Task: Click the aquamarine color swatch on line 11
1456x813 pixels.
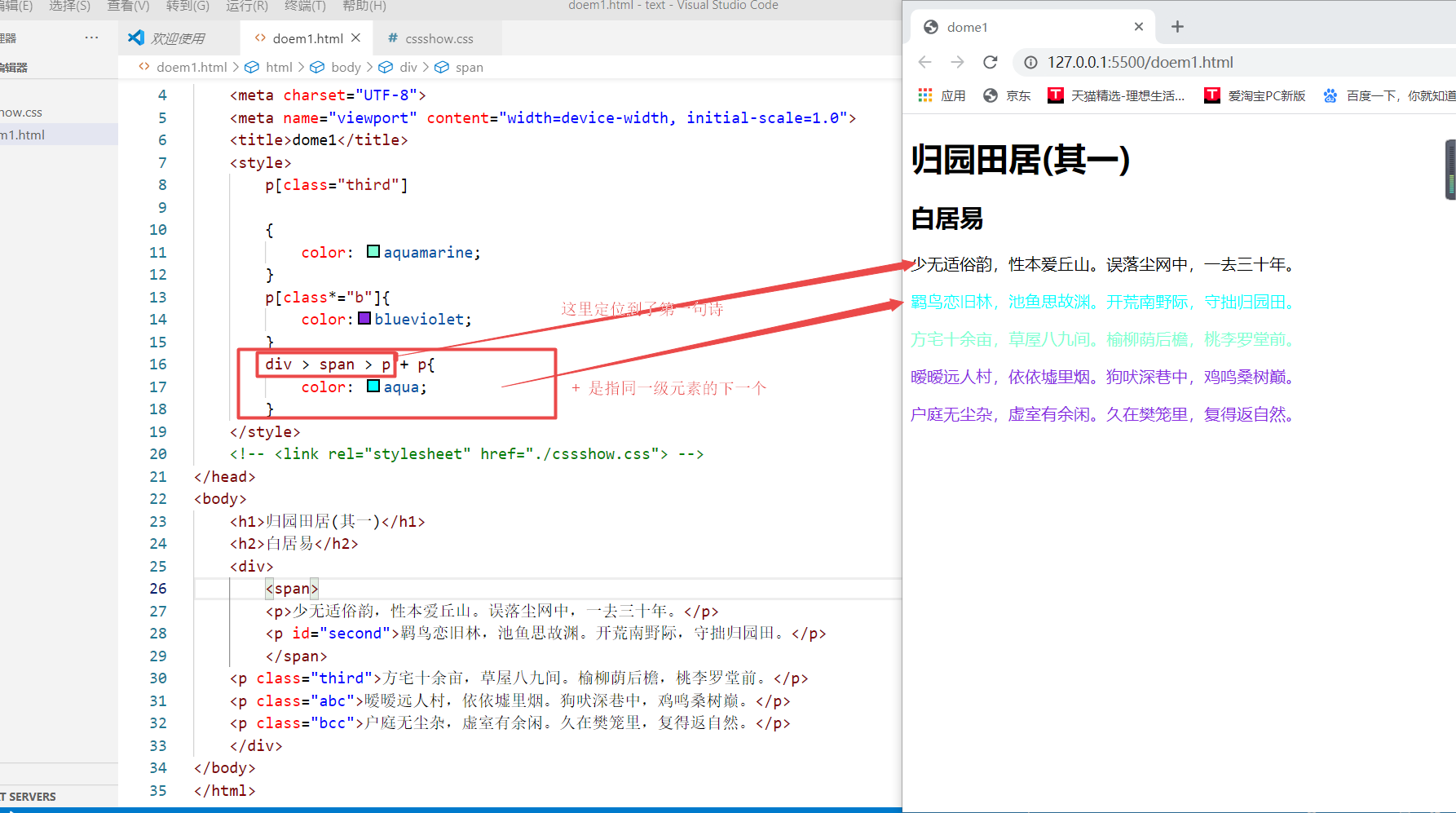Action: (373, 251)
